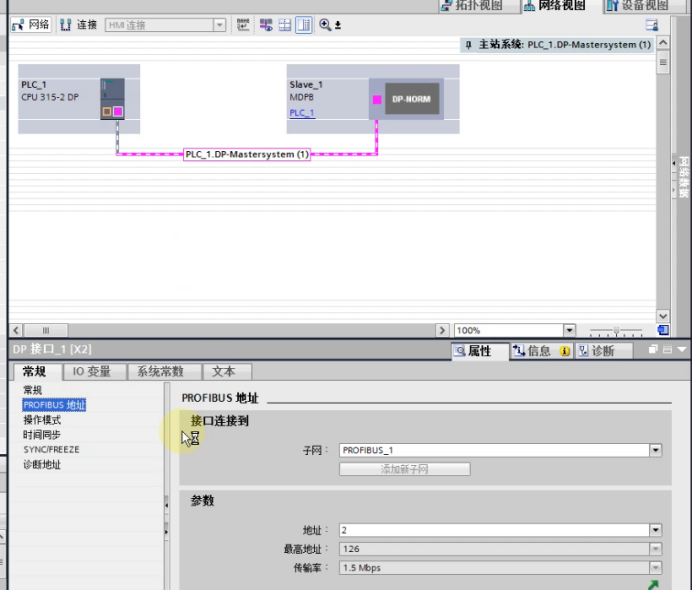Click the split inspector window icon

tap(667, 349)
